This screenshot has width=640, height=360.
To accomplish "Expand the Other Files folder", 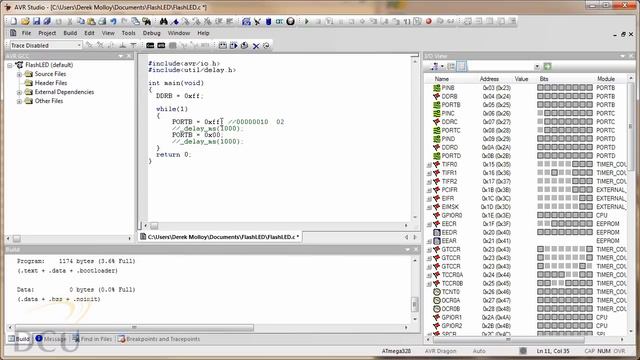I will pos(19,101).
